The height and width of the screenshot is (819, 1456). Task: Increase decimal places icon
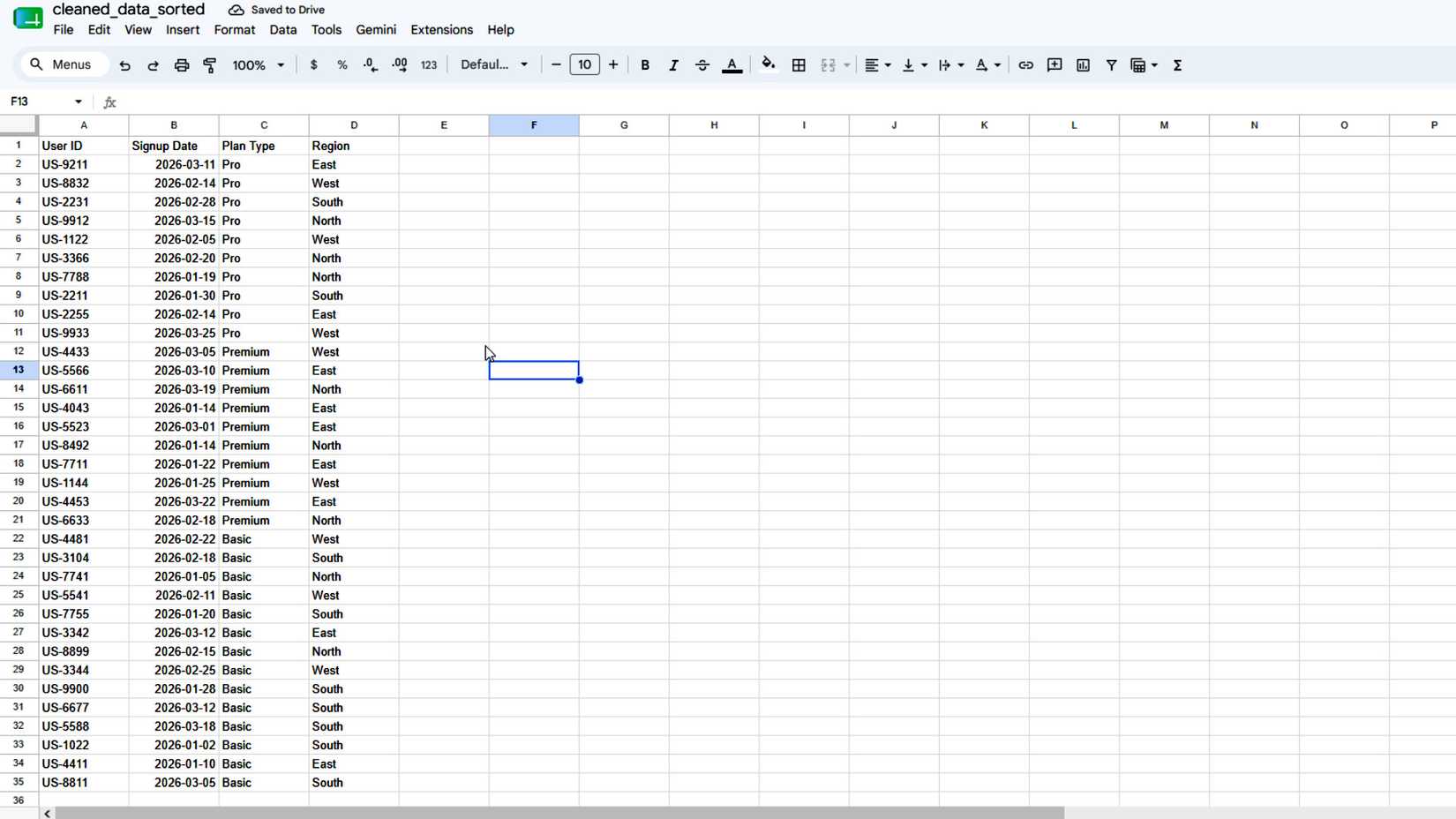click(400, 65)
